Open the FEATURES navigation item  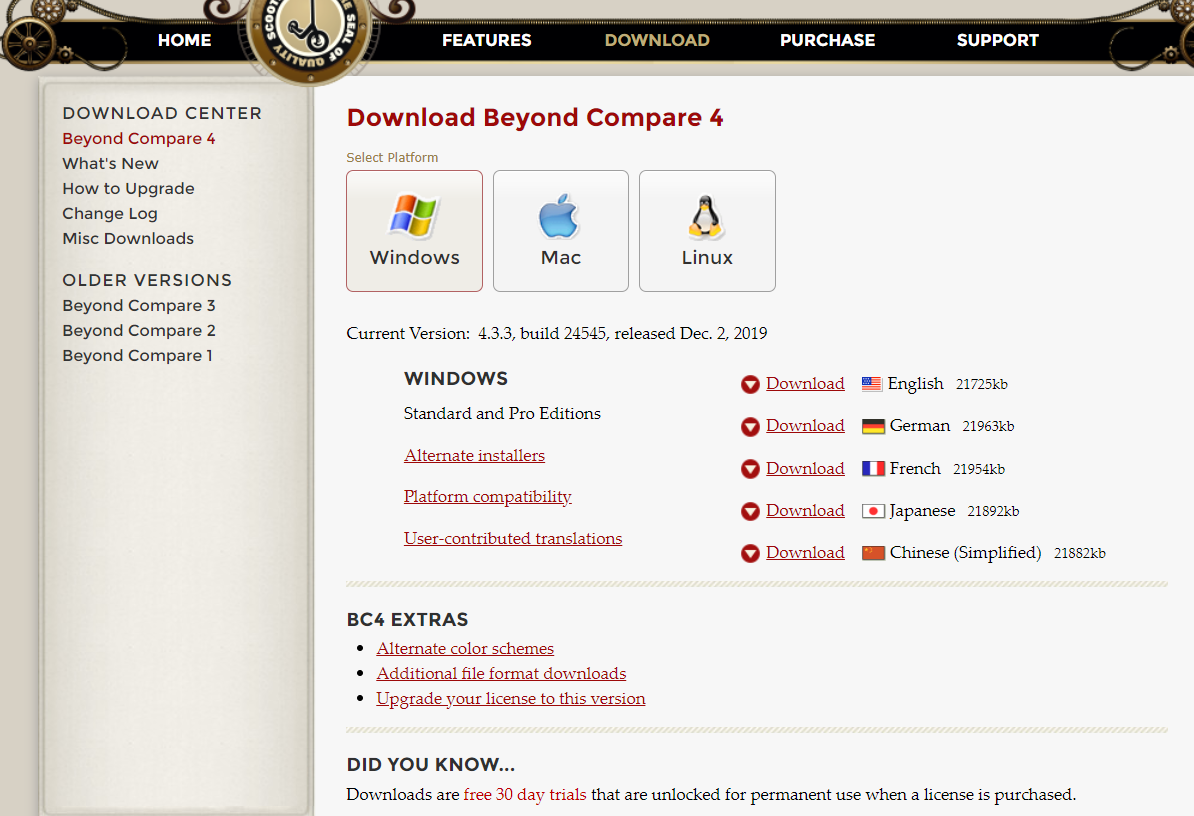[487, 40]
